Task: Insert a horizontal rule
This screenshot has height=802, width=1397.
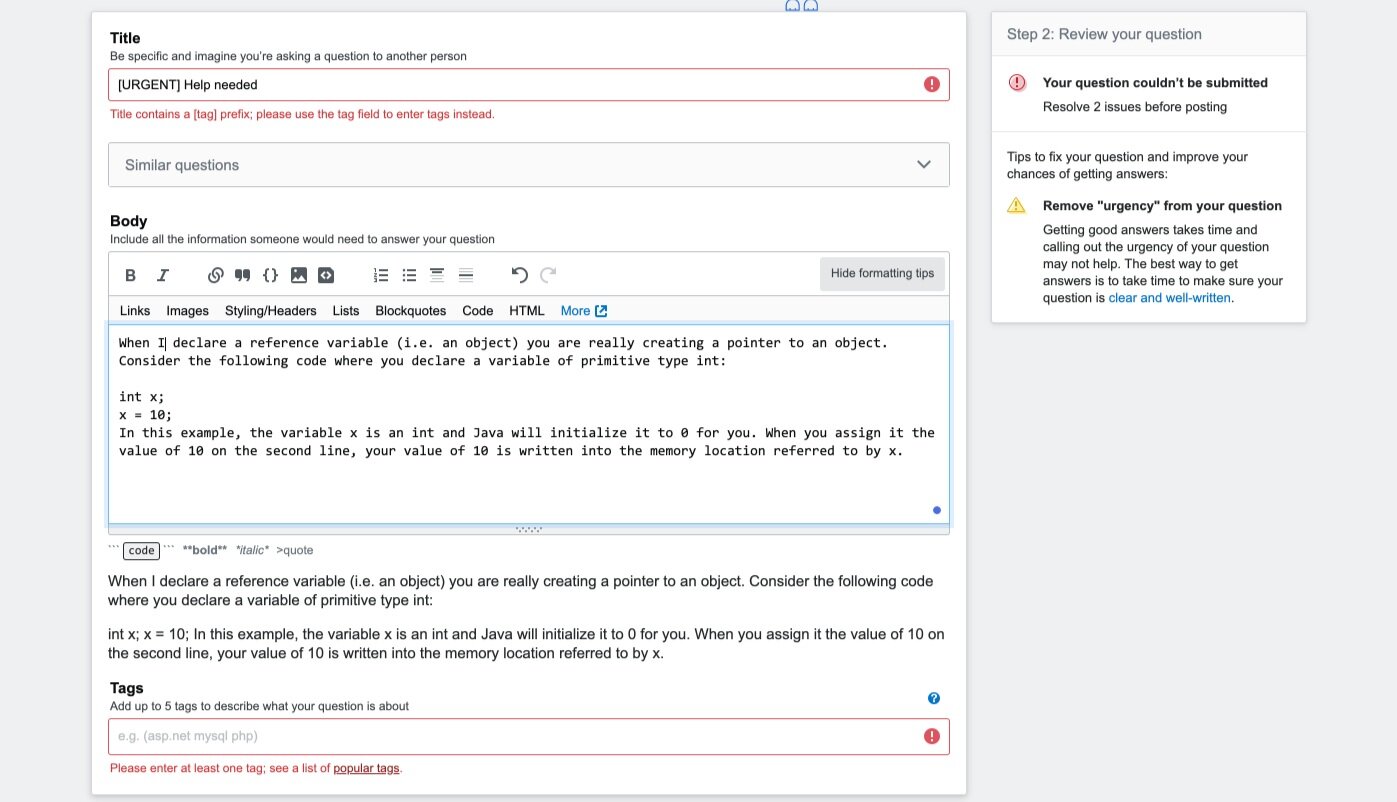Action: click(x=465, y=275)
